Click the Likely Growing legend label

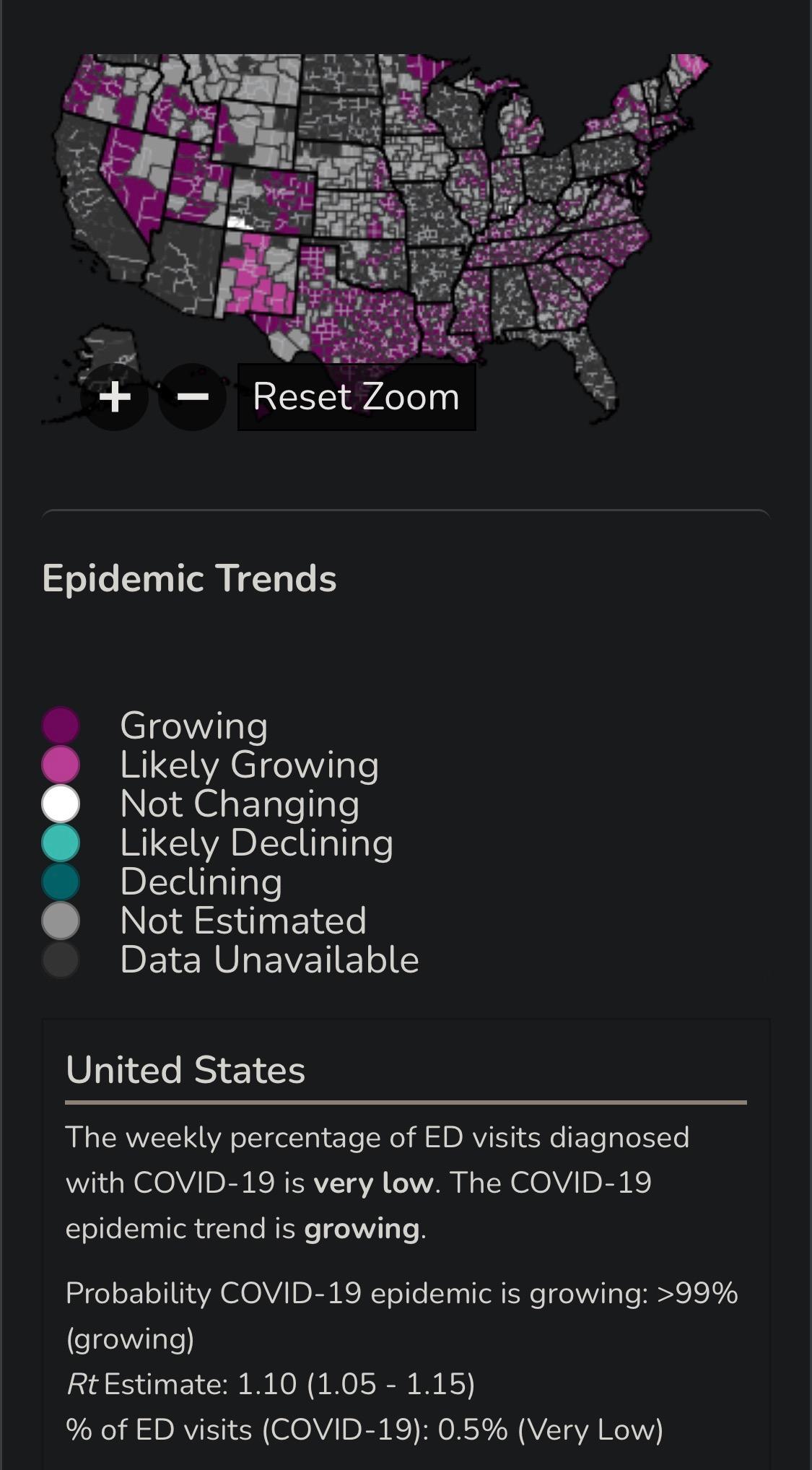pos(249,765)
